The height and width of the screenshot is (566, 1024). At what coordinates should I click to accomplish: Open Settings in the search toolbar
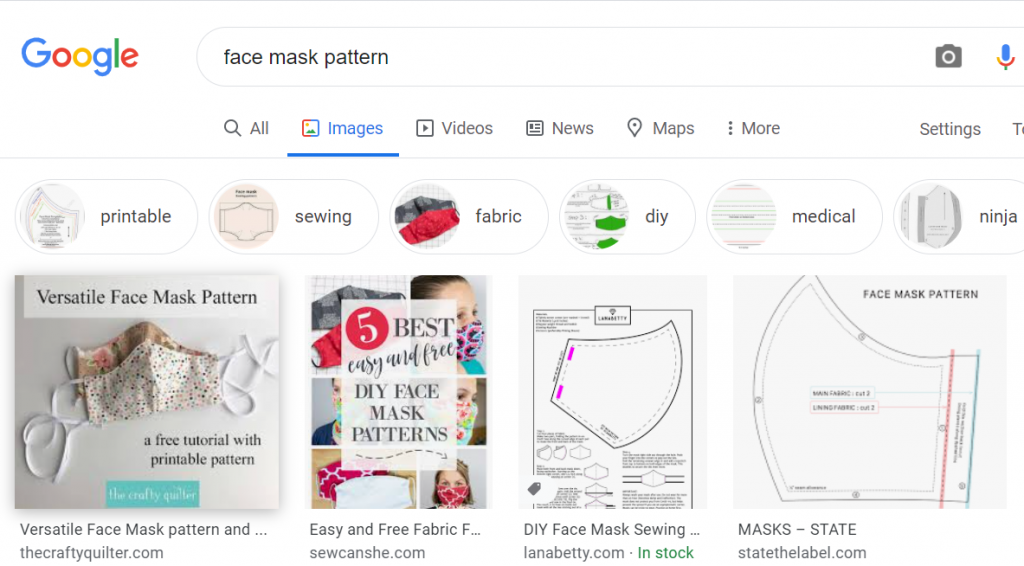(x=950, y=129)
